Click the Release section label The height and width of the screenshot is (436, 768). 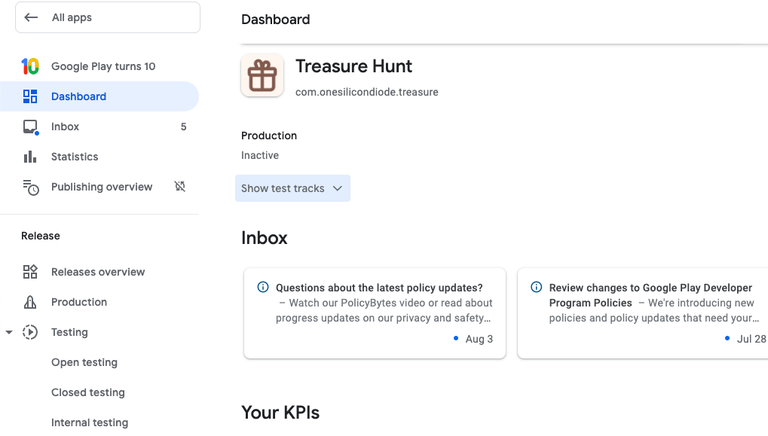(41, 236)
